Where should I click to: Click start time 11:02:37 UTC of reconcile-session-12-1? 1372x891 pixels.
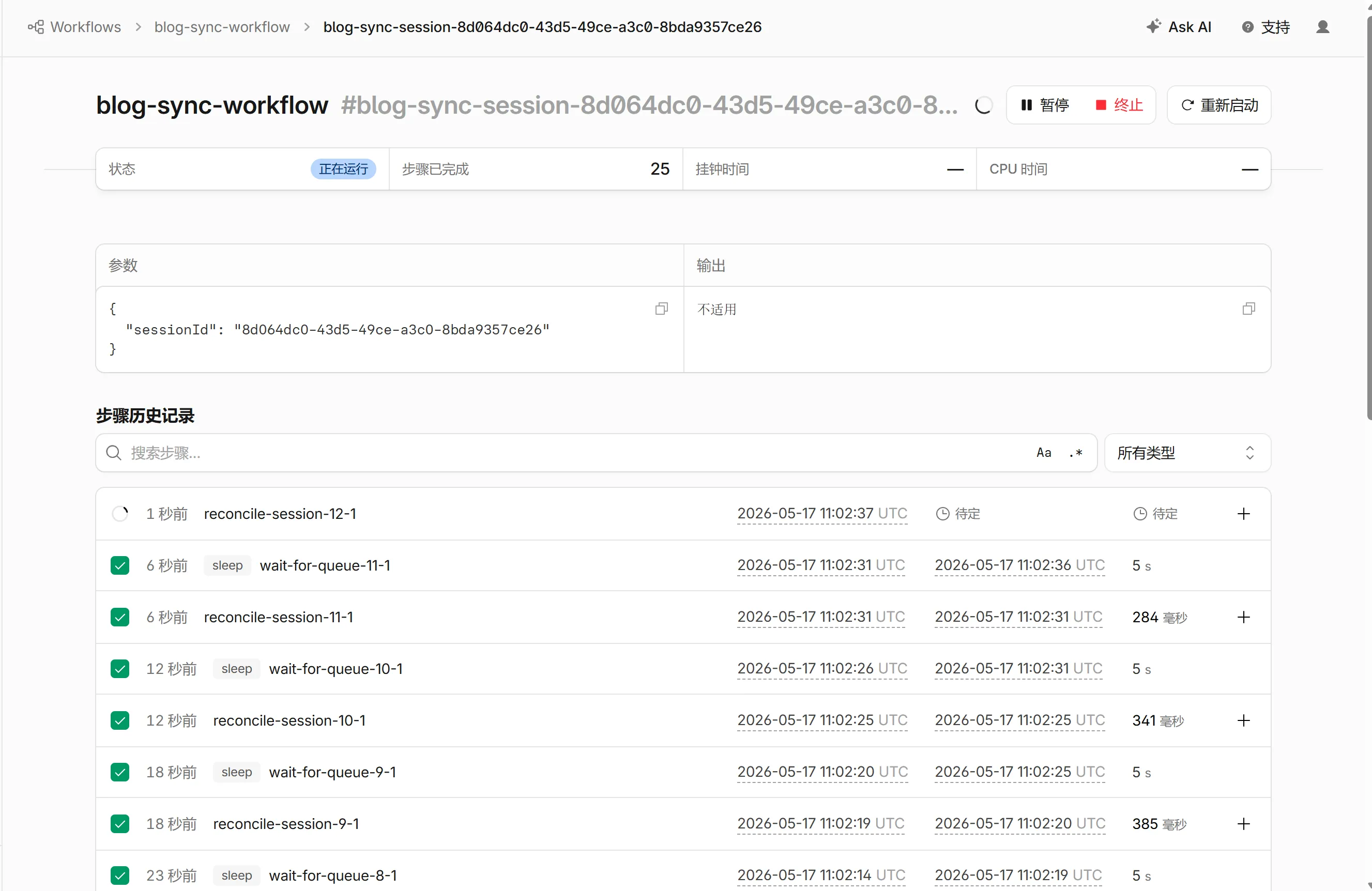pyautogui.click(x=822, y=514)
